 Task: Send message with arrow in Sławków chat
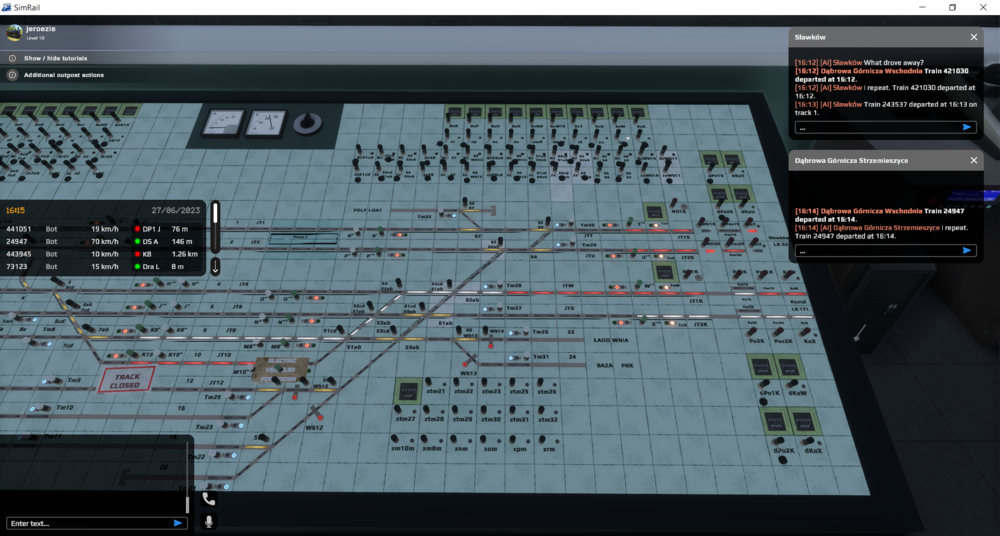(x=967, y=127)
